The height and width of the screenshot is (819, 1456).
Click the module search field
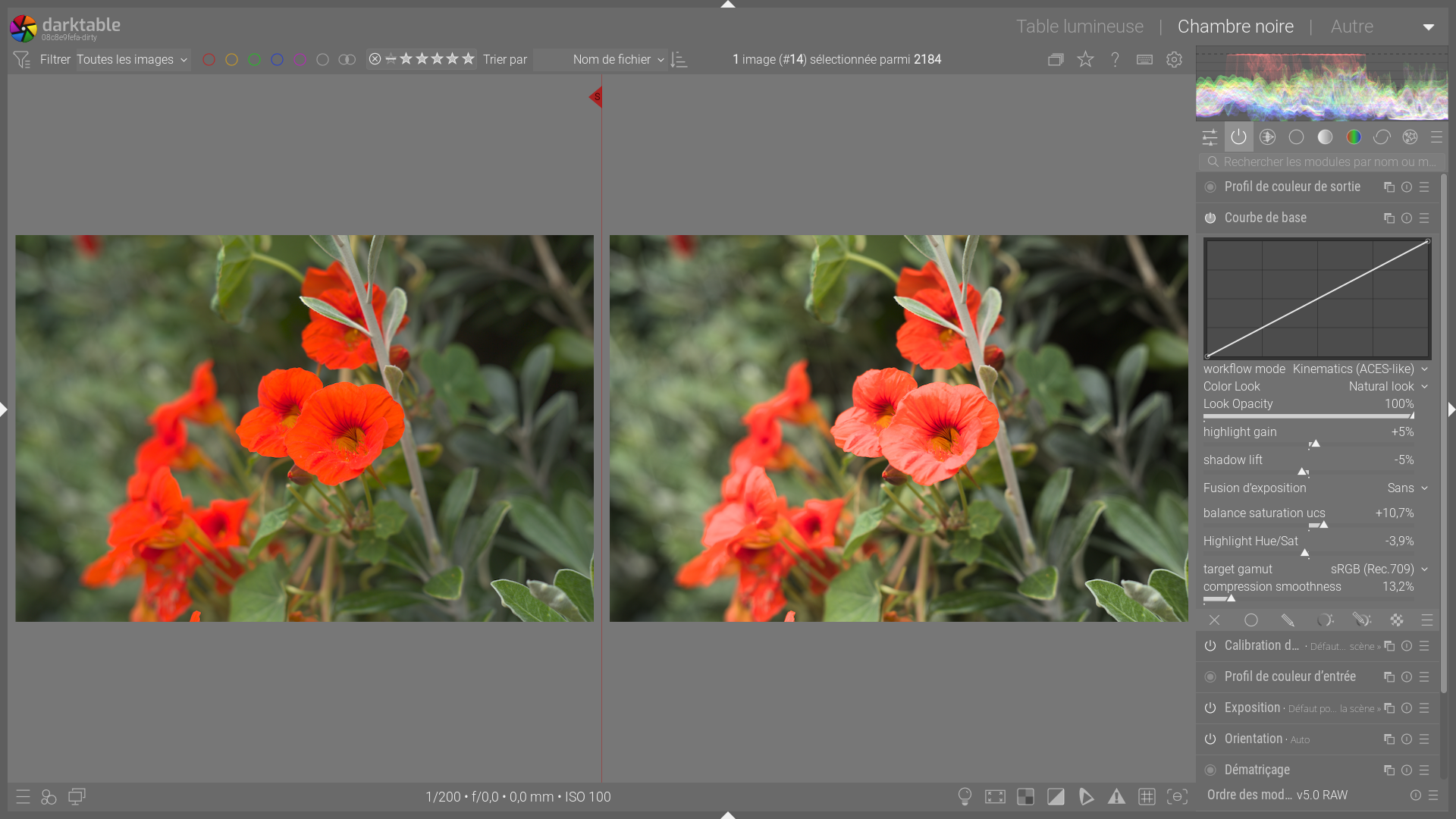pyautogui.click(x=1327, y=162)
